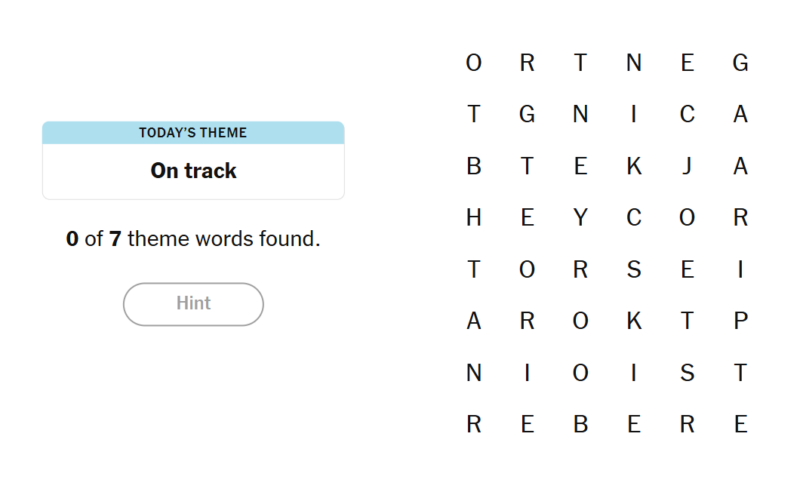800x495 pixels.
Task: Select the letter N in the top row
Action: point(633,64)
